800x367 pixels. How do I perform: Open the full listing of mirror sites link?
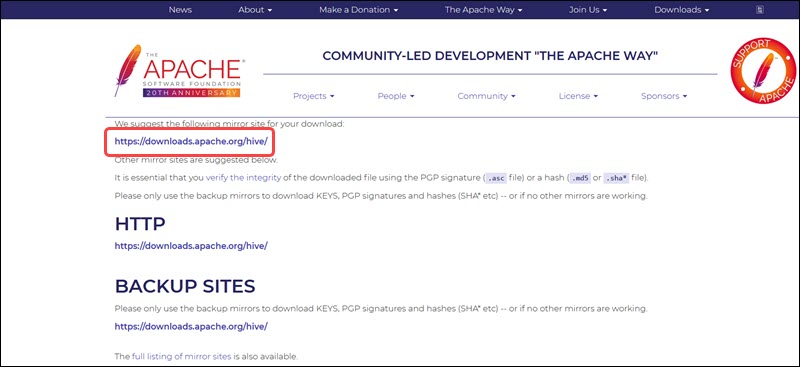point(182,356)
